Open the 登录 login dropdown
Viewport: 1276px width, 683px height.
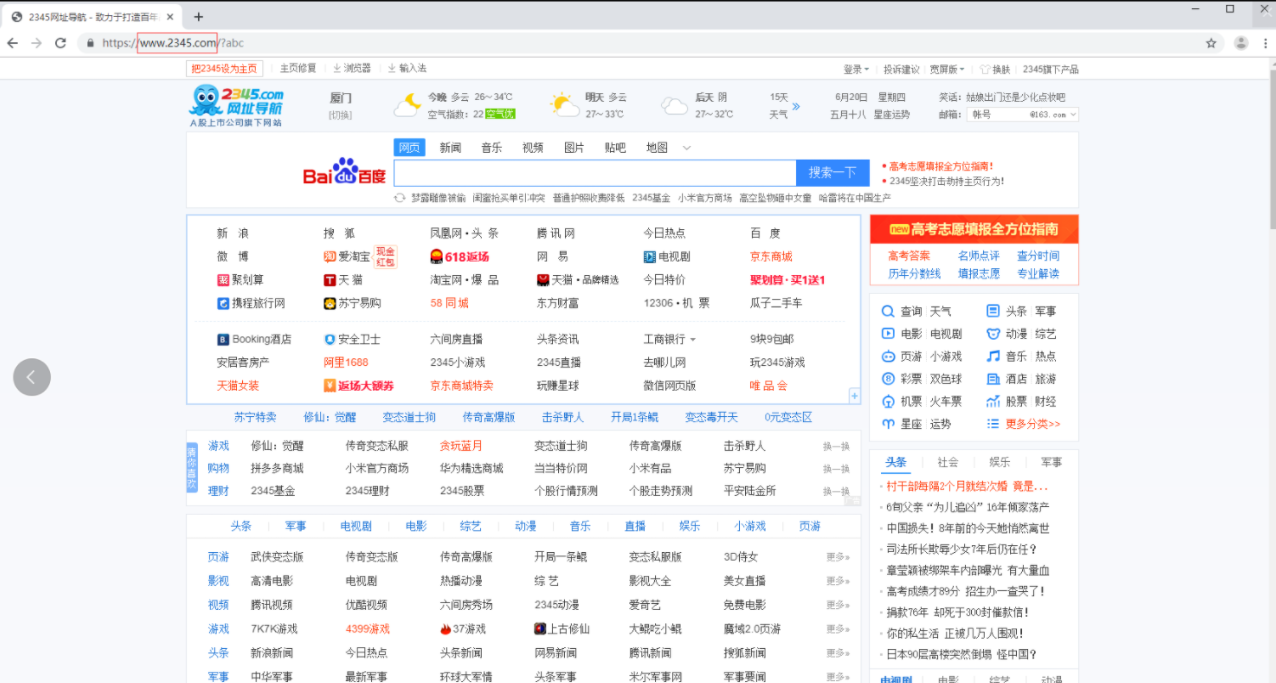click(x=855, y=69)
